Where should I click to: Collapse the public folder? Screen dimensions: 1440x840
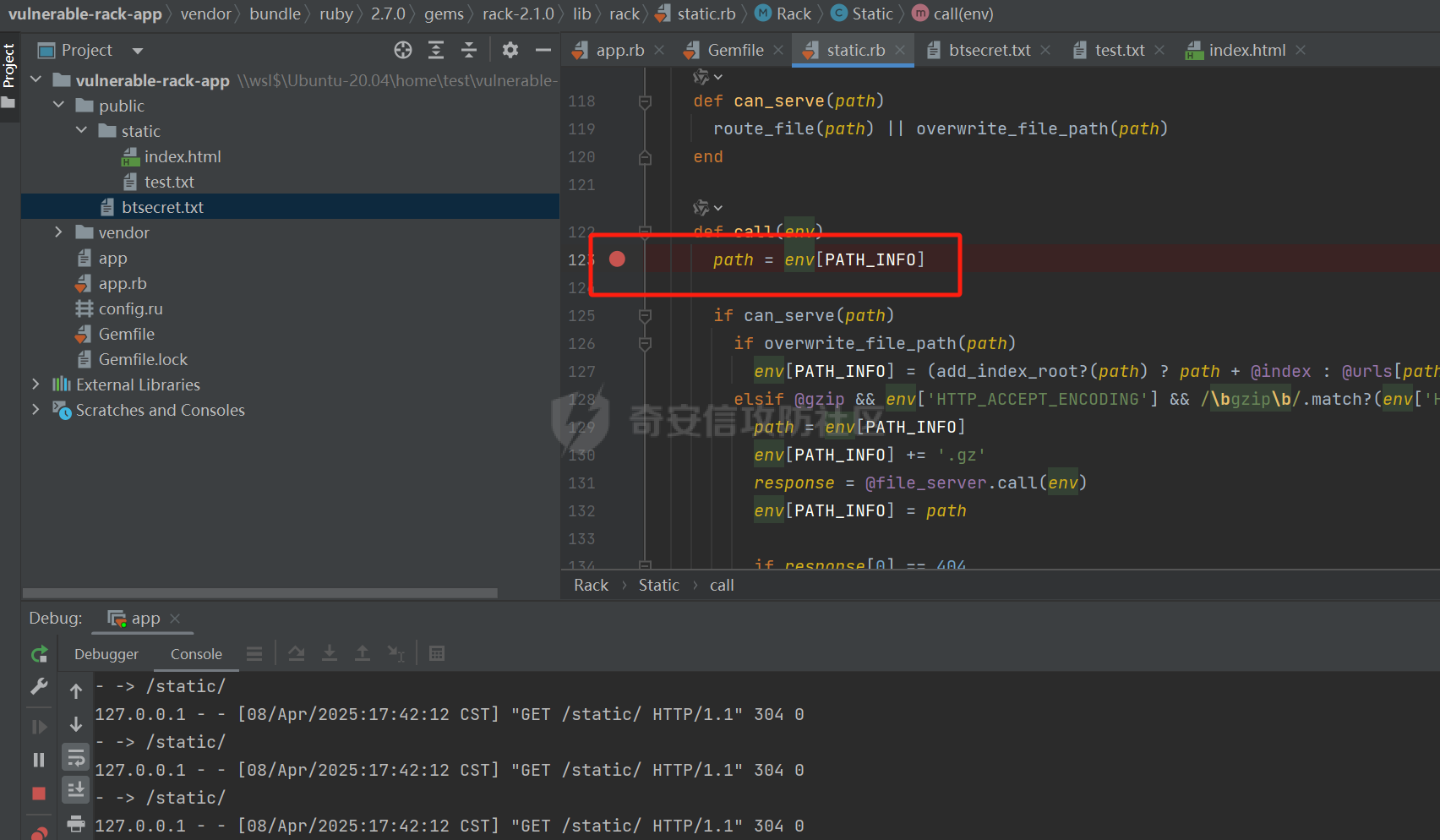(58, 105)
